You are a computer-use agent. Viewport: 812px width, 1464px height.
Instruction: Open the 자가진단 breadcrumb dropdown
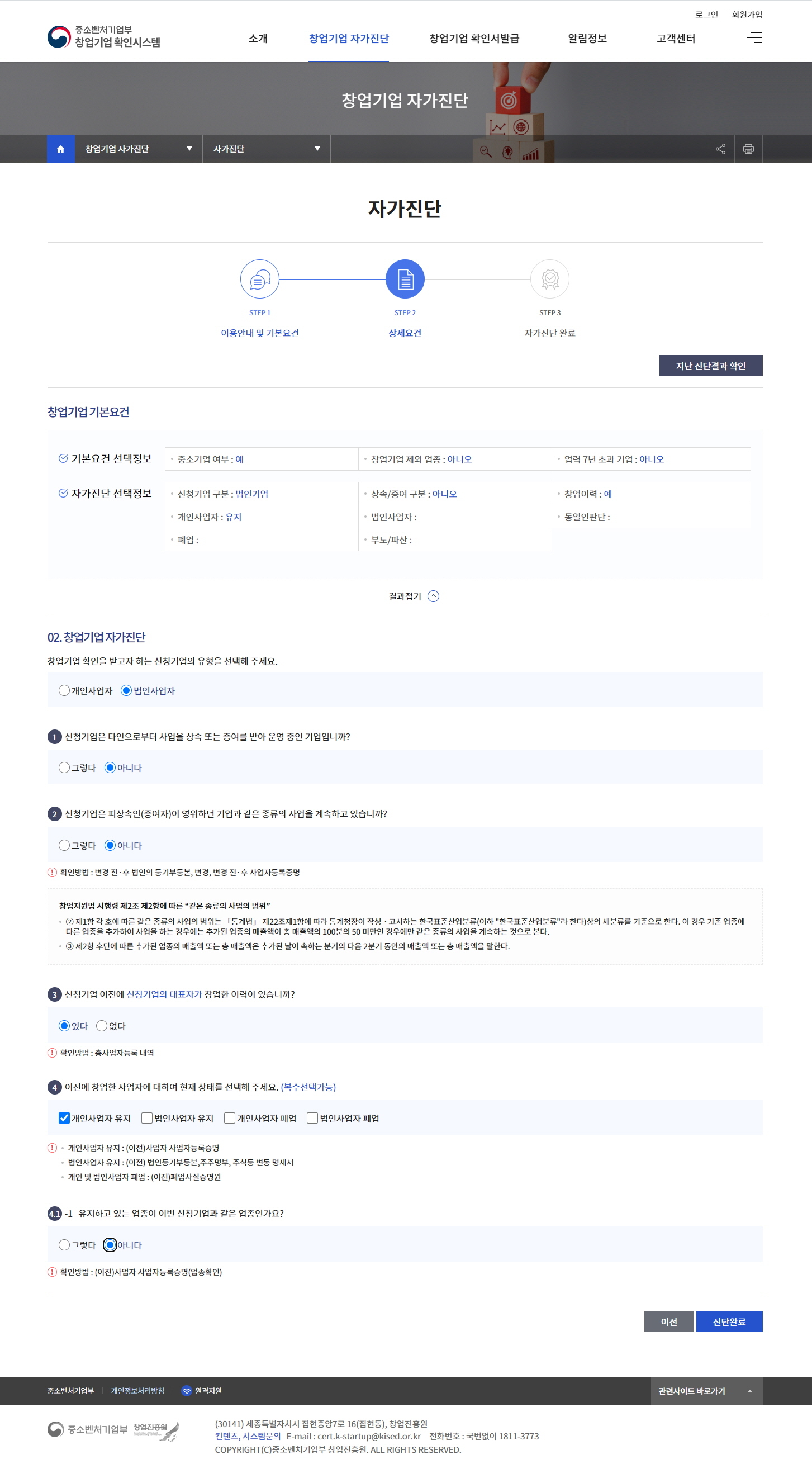267,149
